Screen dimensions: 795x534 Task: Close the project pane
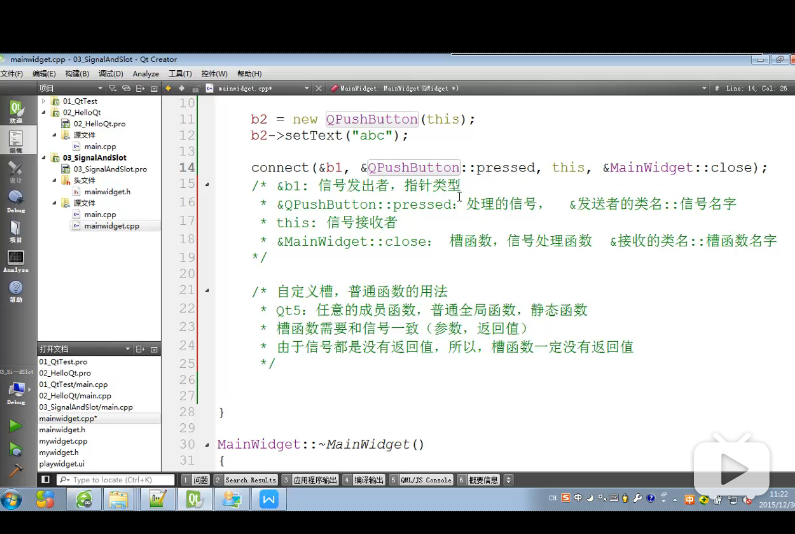click(x=154, y=88)
